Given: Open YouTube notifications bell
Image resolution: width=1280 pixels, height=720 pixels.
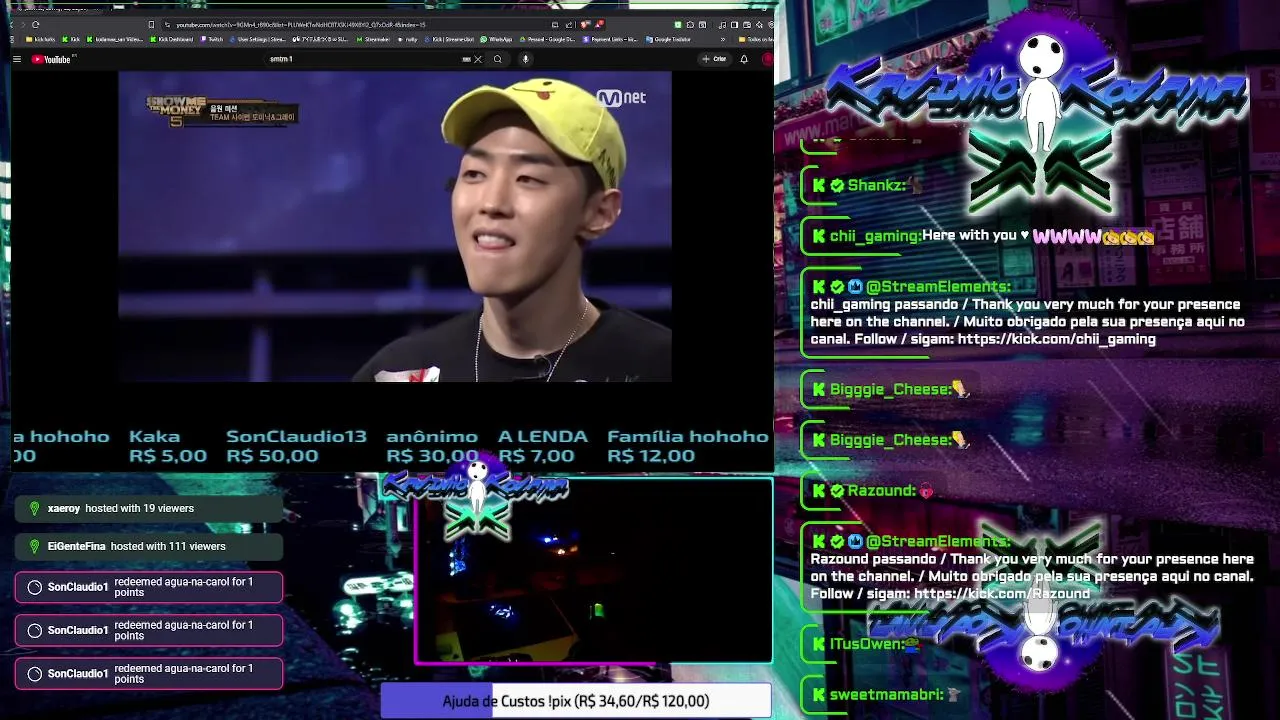Looking at the screenshot, I should (x=744, y=59).
